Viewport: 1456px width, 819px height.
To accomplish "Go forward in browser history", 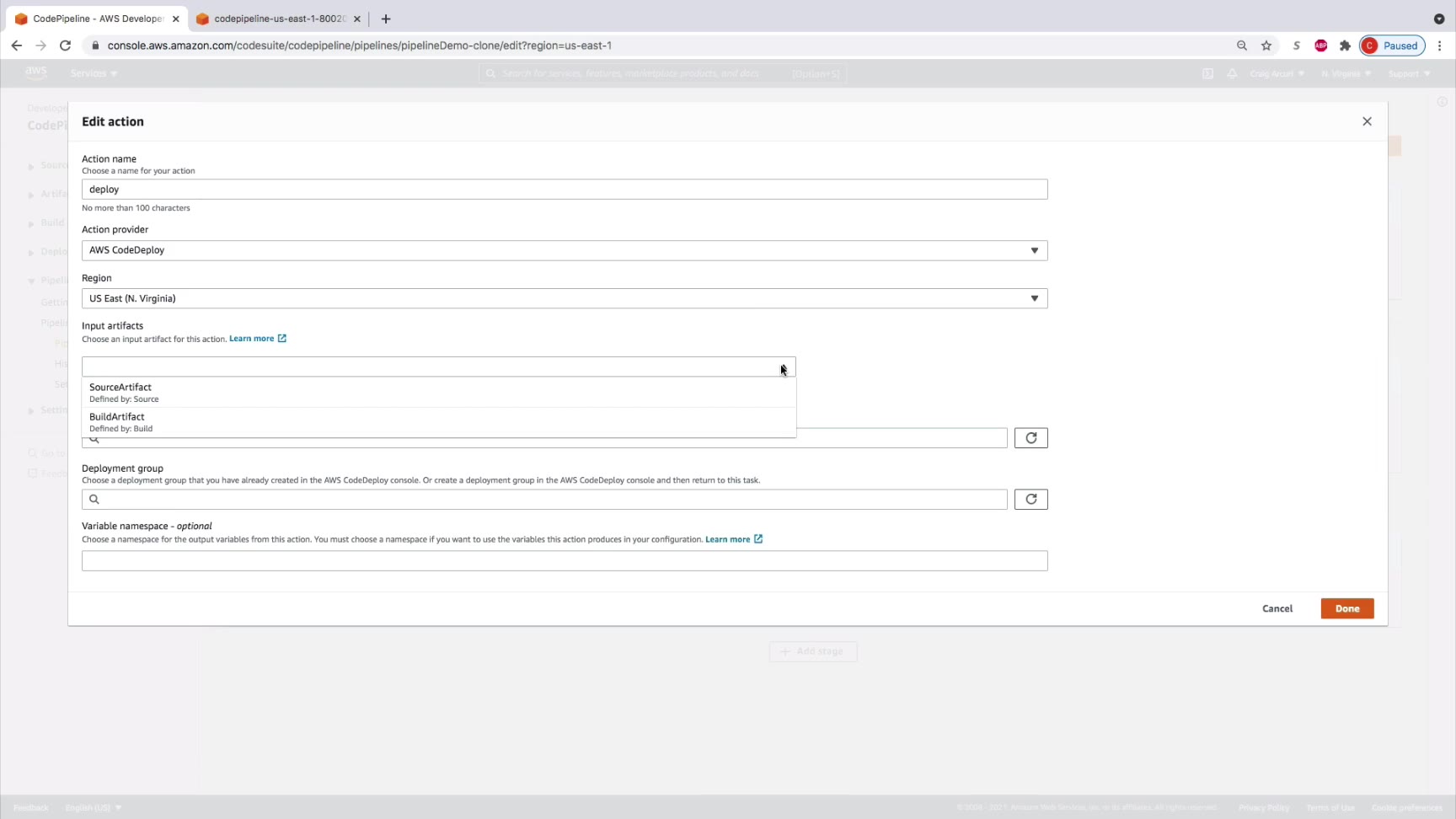I will coord(40,45).
